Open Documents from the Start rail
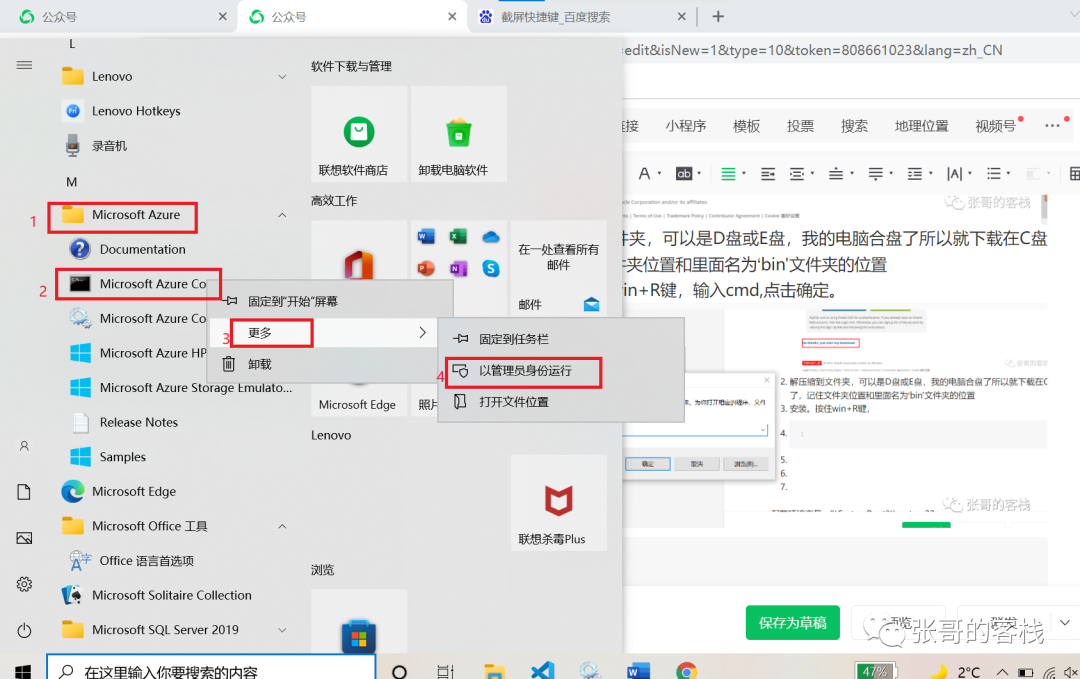Screen dimensions: 1080x679 [x=24, y=492]
